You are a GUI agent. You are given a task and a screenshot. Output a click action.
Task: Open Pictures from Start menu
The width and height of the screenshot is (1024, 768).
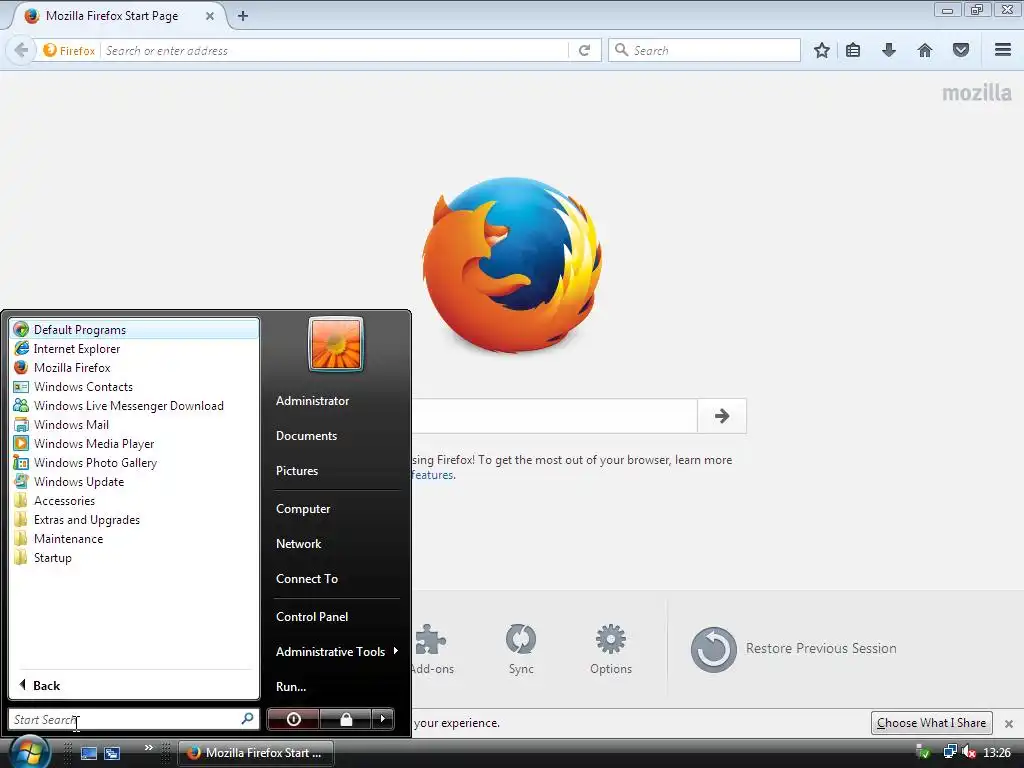(x=296, y=471)
